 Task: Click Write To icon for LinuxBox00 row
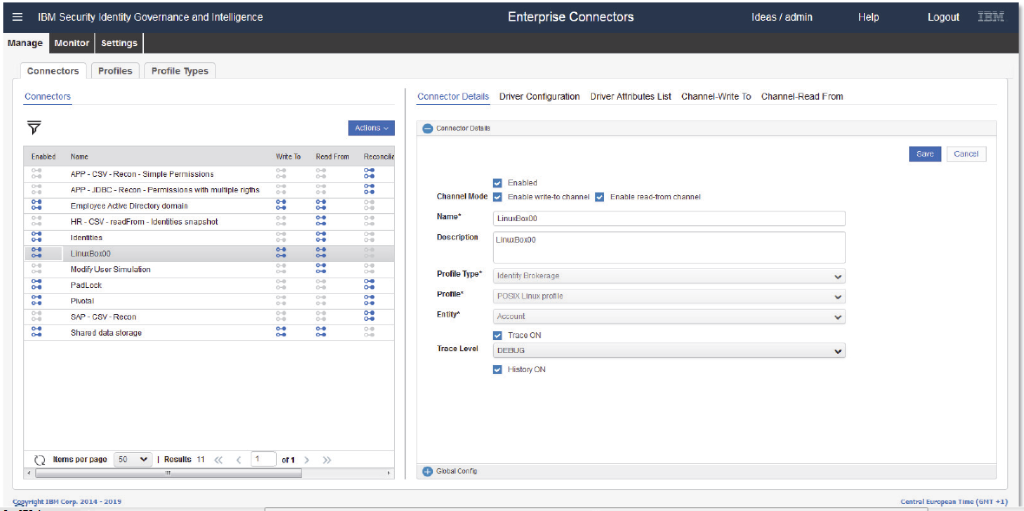click(281, 253)
